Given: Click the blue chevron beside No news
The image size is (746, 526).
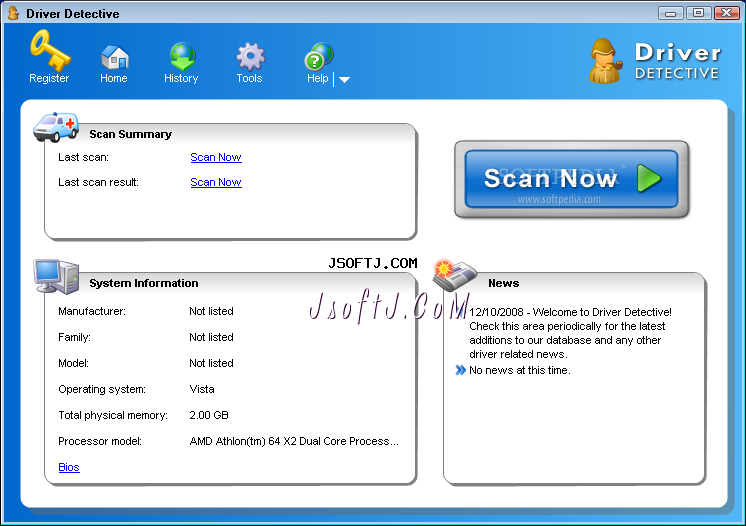Looking at the screenshot, I should pos(460,370).
